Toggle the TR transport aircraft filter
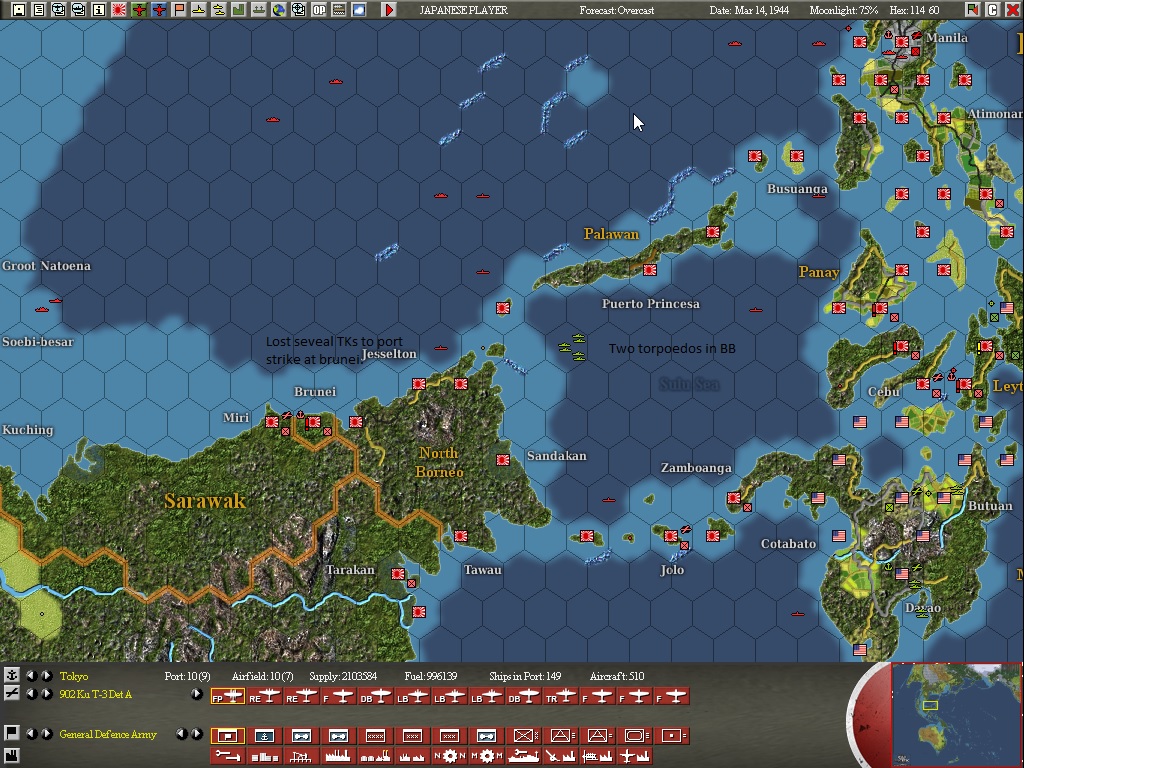The width and height of the screenshot is (1152, 768). tap(561, 697)
